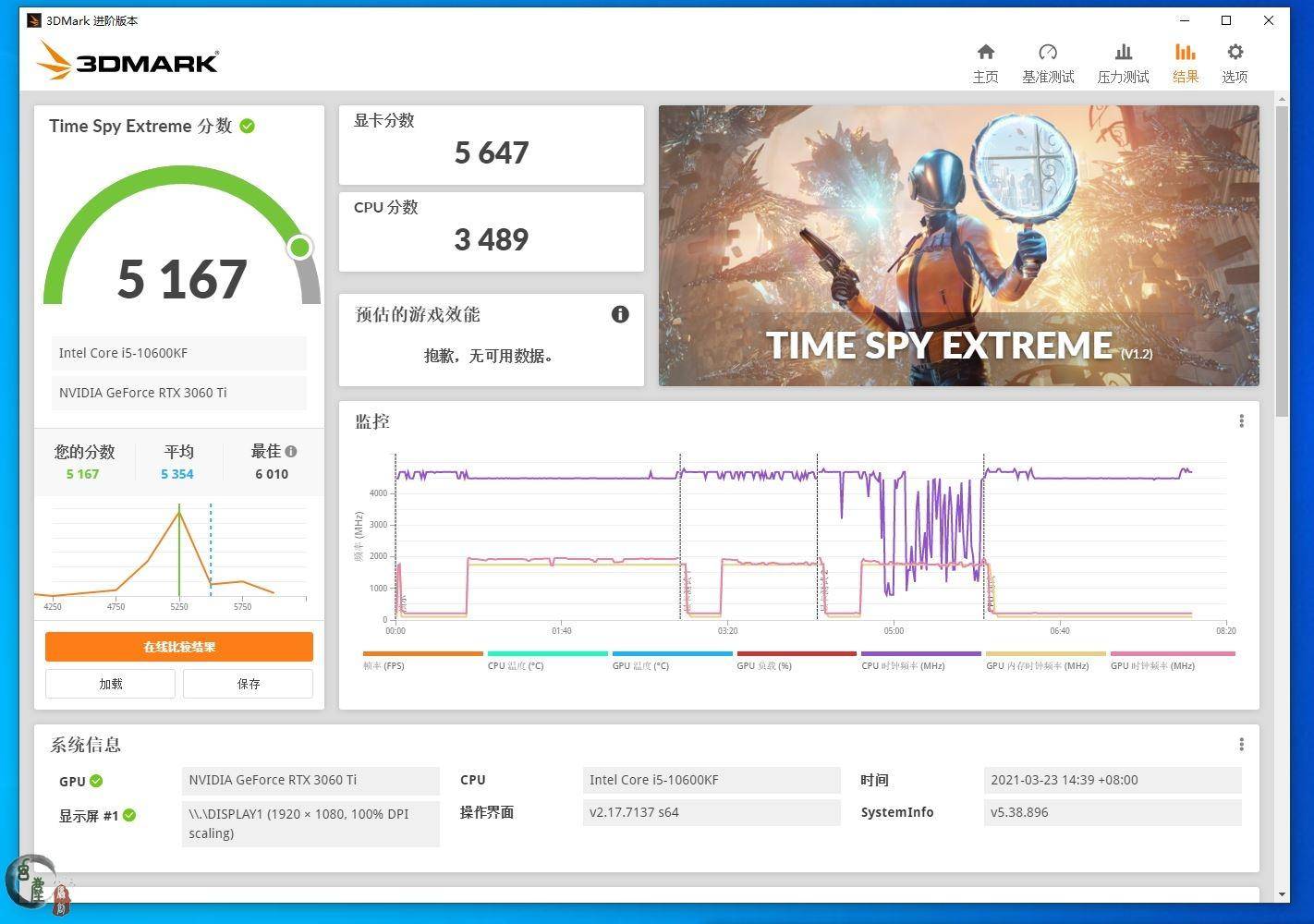Toggle the GPU 内存时钟频率 legend series
The width and height of the screenshot is (1314, 924).
coord(1045,661)
